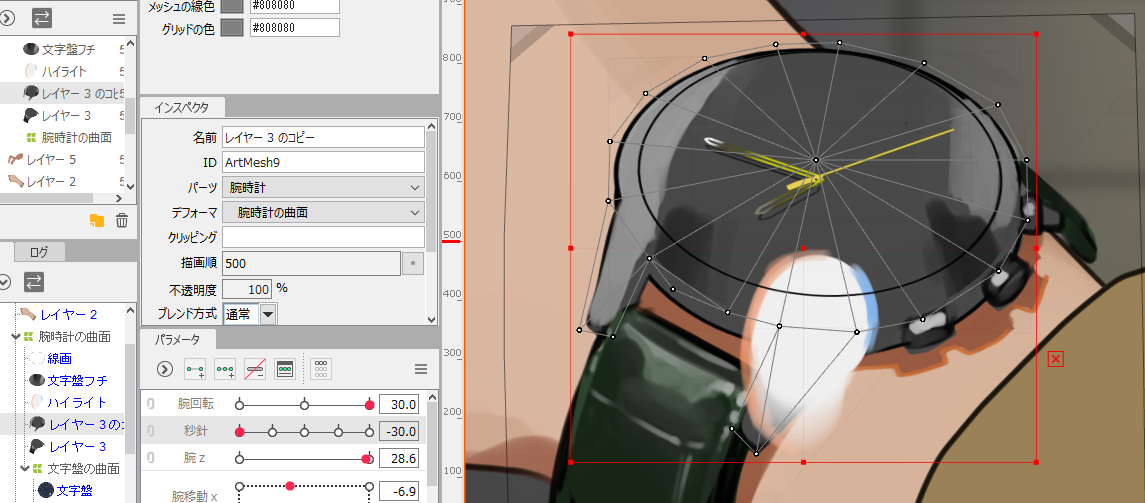Switch to the ログ tab
The height and width of the screenshot is (503, 1145).
[39, 253]
